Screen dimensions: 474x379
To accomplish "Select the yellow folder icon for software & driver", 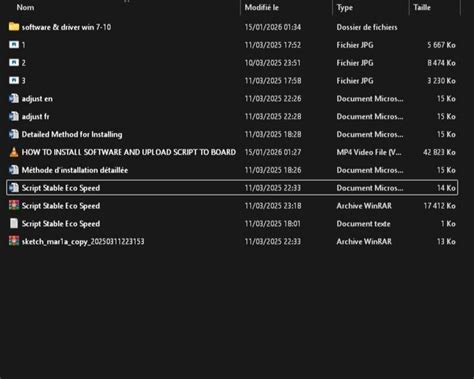I will tap(14, 27).
